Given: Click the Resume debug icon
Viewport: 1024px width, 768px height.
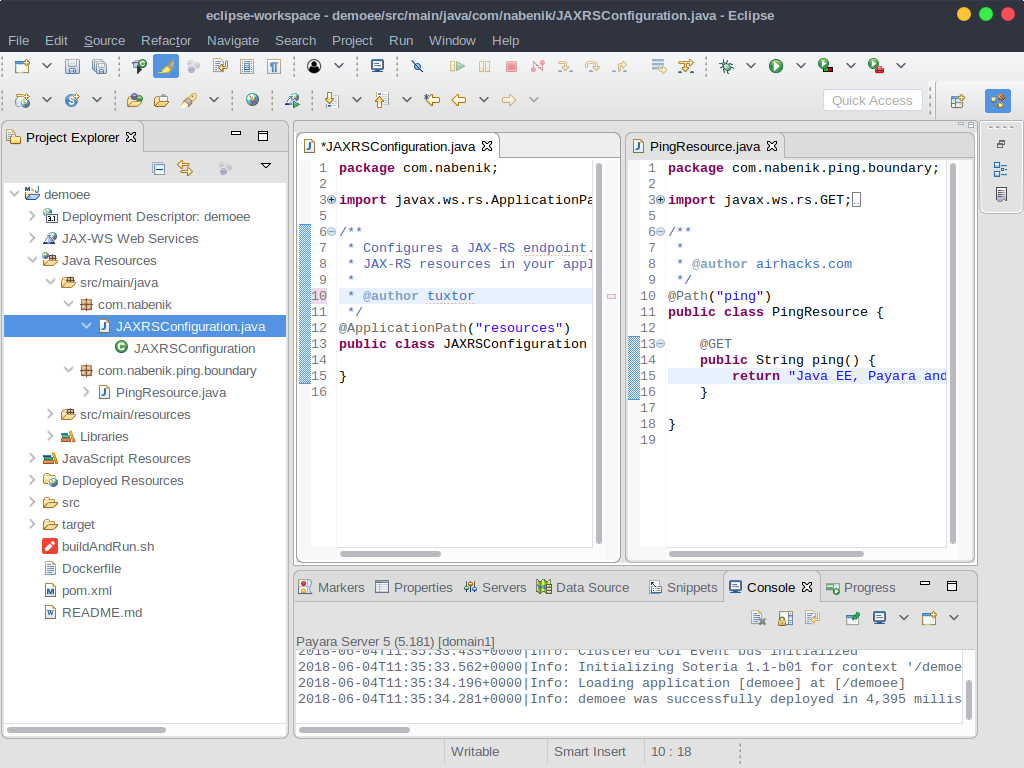Looking at the screenshot, I should click(457, 66).
